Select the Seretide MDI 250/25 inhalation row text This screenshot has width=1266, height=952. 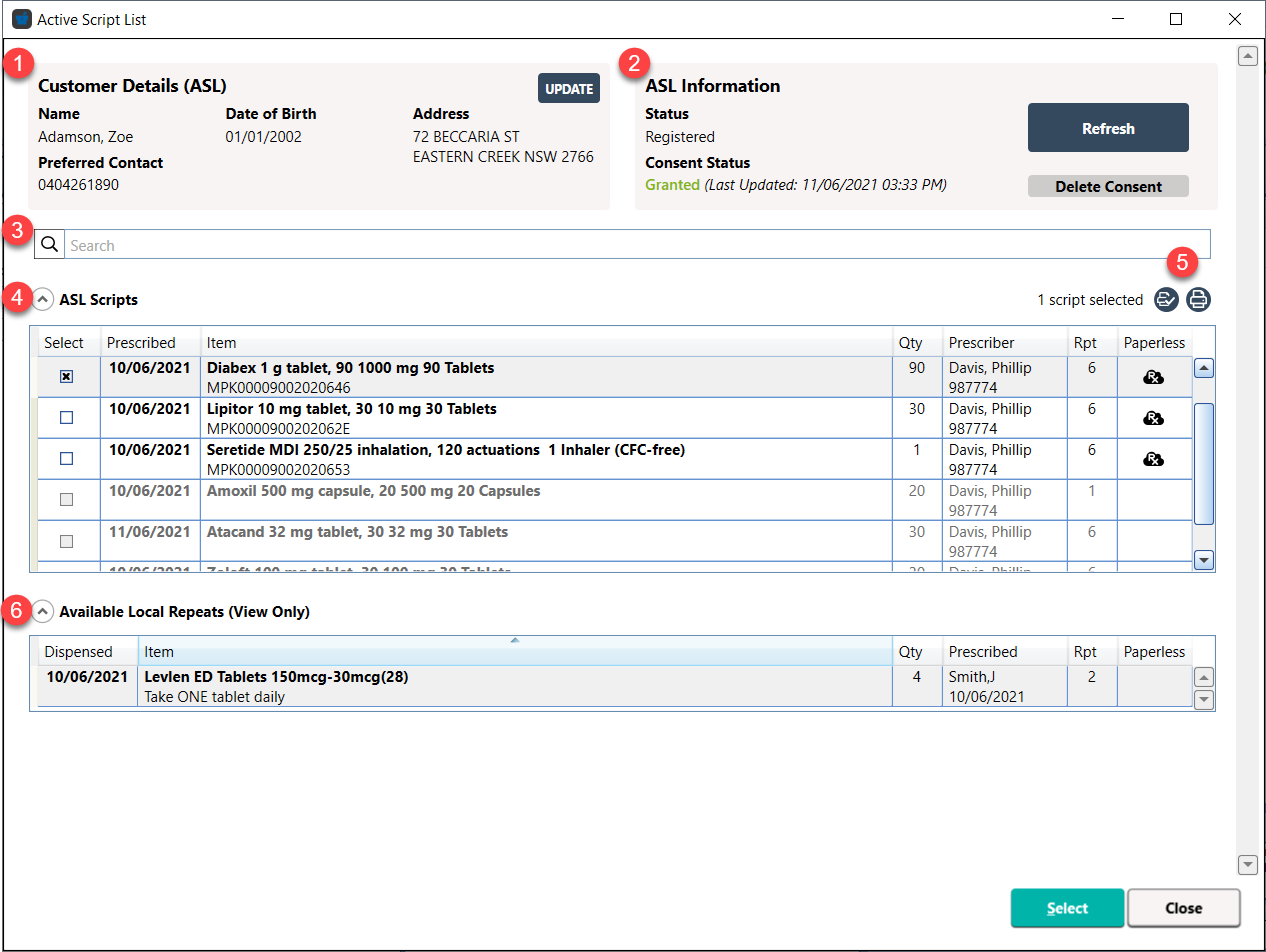coord(446,450)
